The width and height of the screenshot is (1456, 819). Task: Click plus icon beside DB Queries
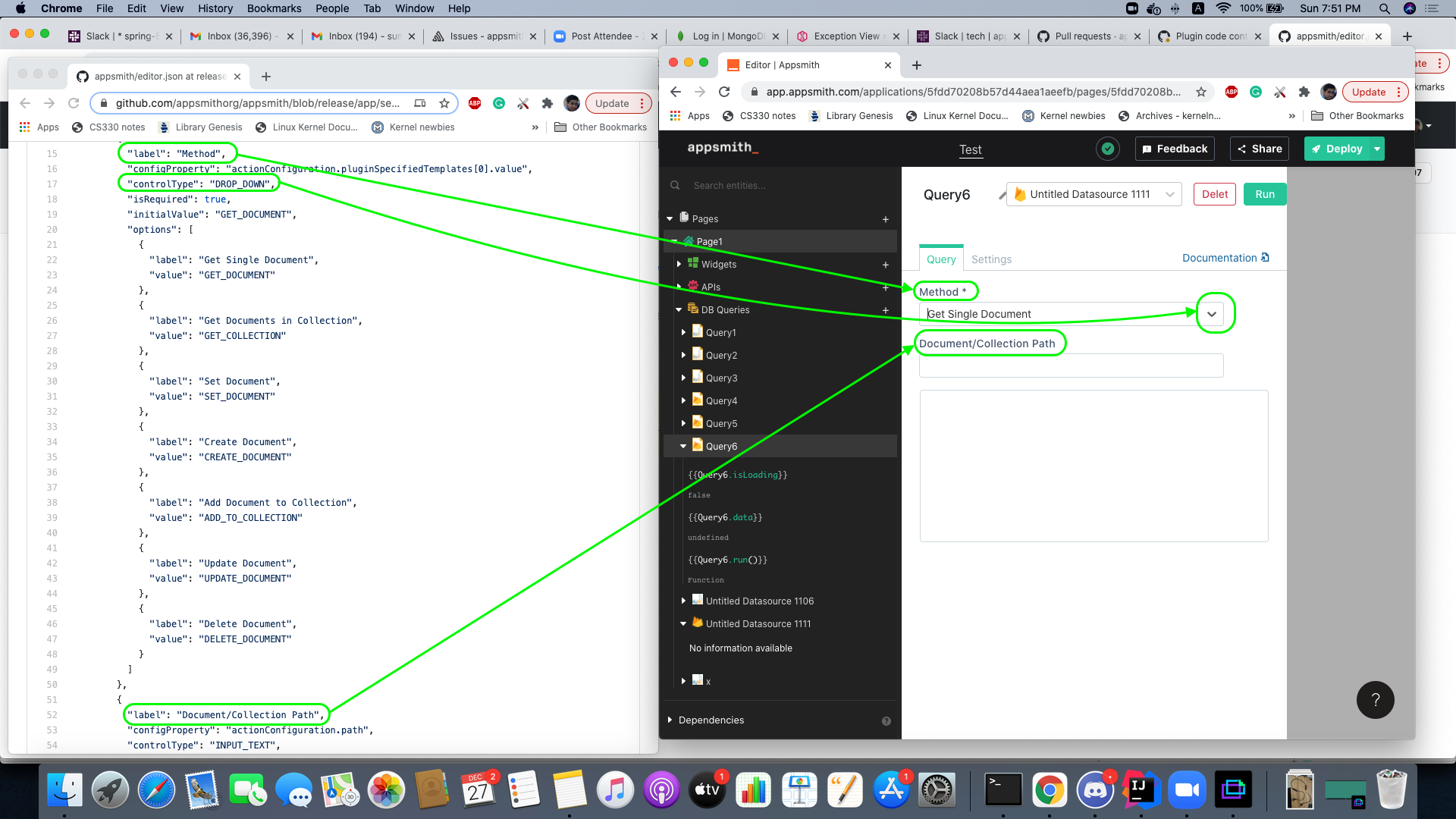pyautogui.click(x=885, y=310)
